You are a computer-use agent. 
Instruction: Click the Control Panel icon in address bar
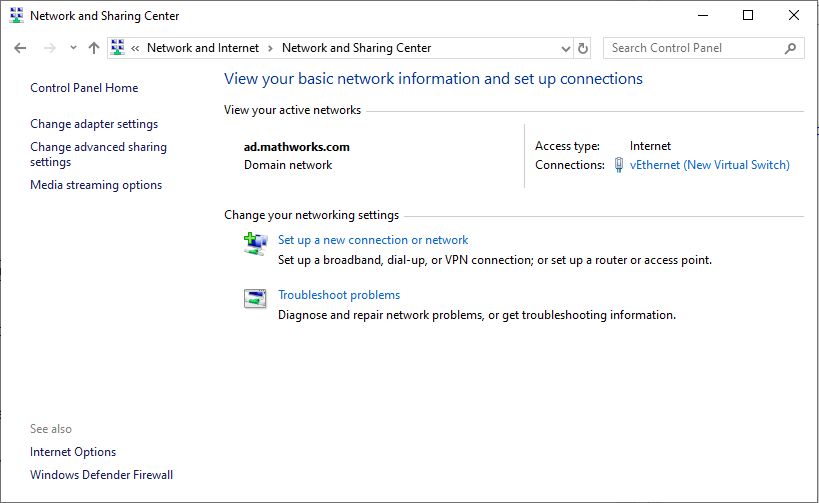tap(118, 48)
